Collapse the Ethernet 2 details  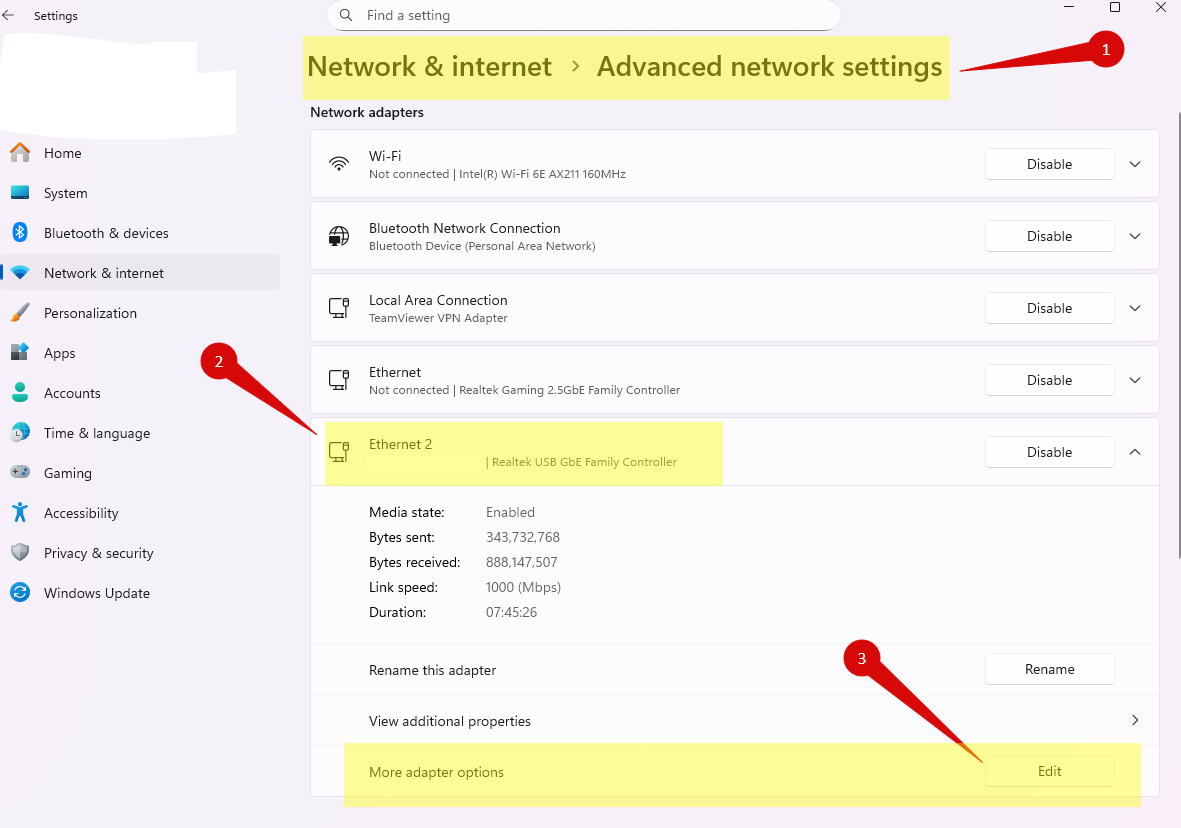[x=1134, y=451]
